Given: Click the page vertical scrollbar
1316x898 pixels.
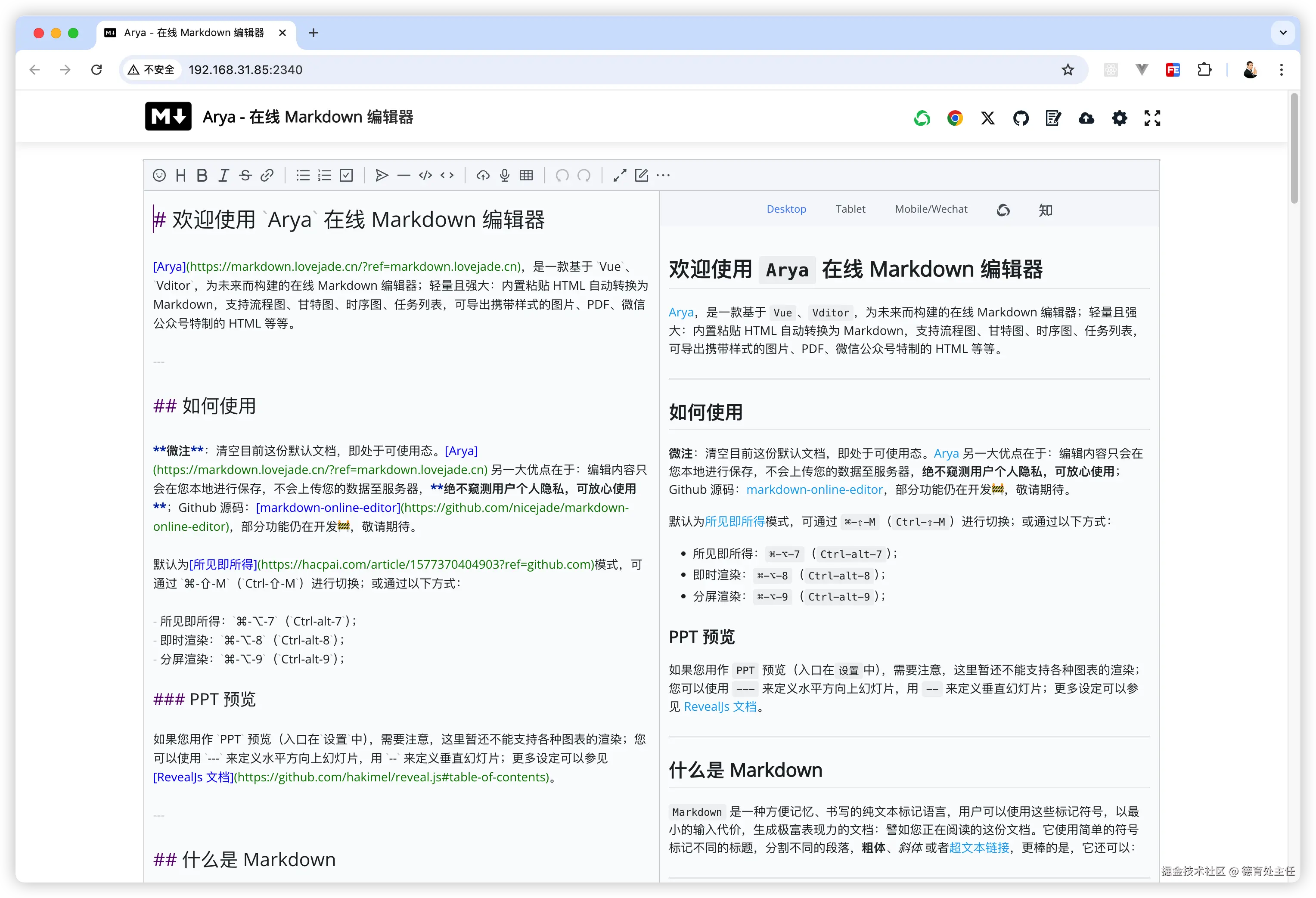Looking at the screenshot, I should (x=1294, y=149).
